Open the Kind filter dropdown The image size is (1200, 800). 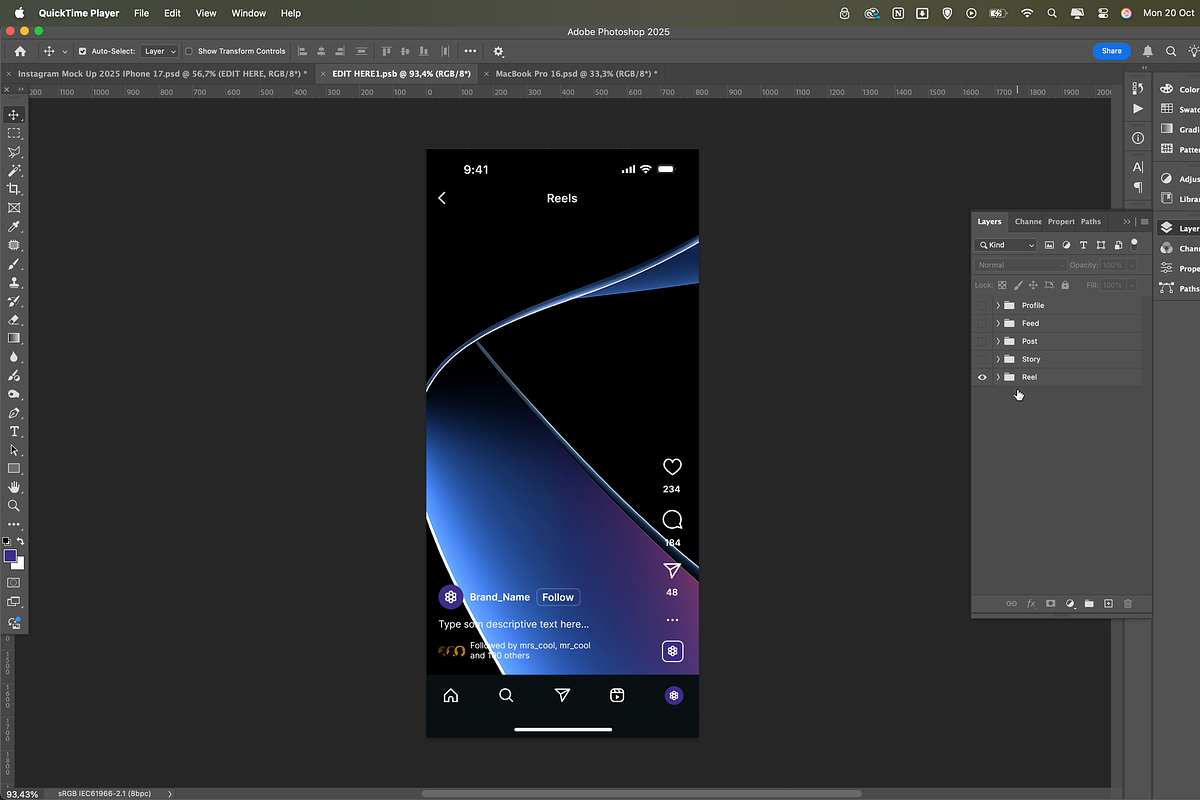tap(1007, 245)
